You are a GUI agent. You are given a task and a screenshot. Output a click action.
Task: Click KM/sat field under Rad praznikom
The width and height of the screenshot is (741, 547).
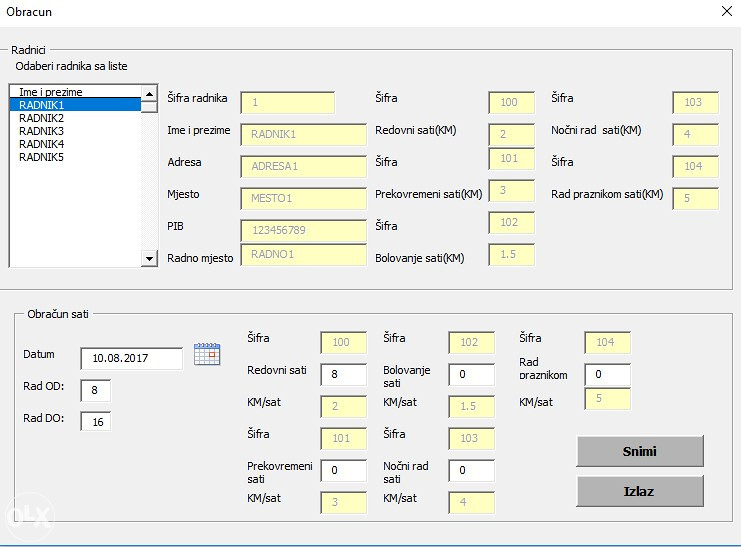[607, 399]
